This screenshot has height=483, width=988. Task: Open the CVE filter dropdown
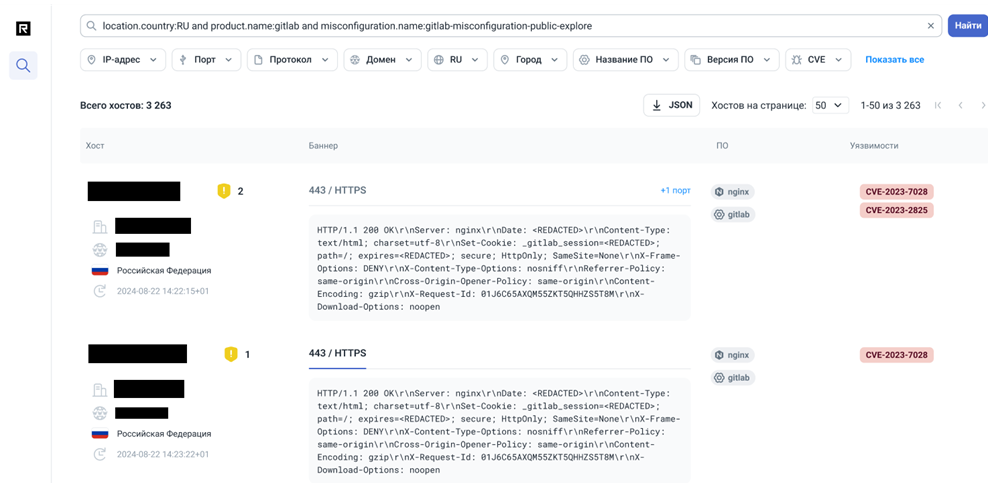pos(817,60)
